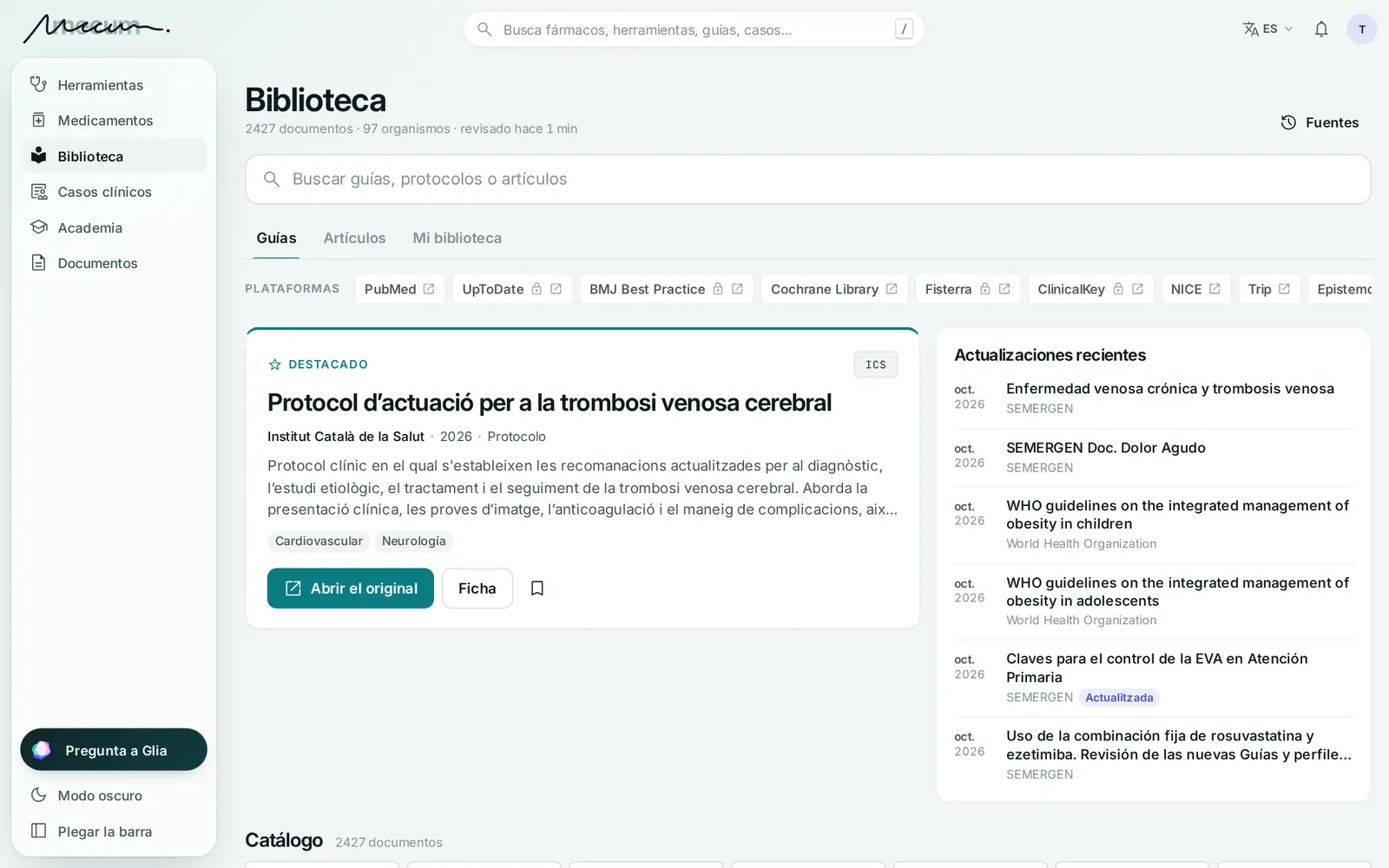Open Academia section

click(114, 227)
